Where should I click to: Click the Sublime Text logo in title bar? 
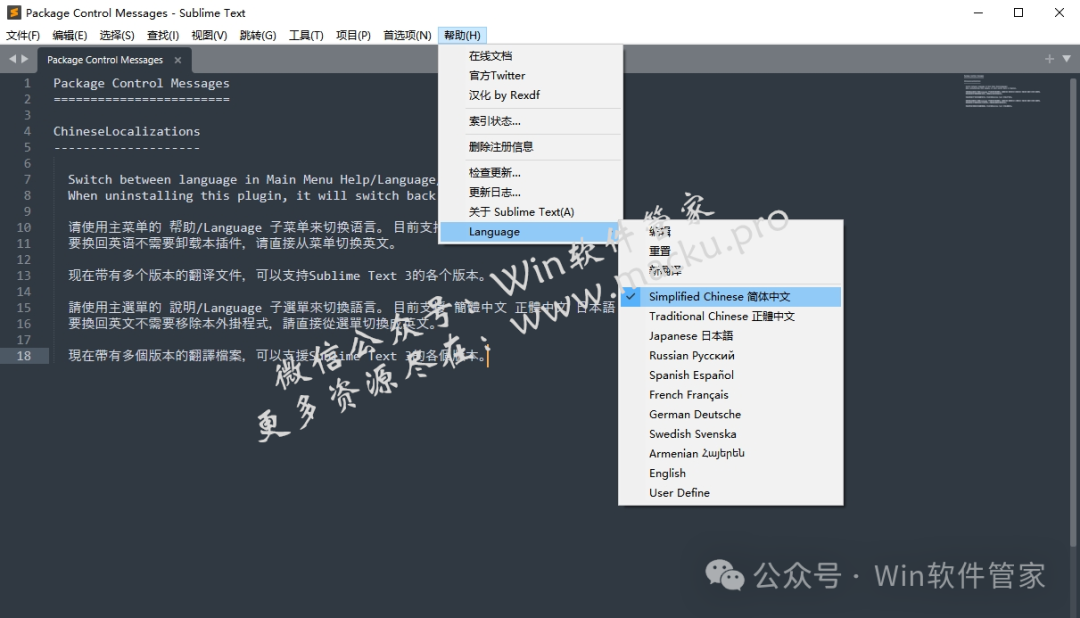click(13, 12)
